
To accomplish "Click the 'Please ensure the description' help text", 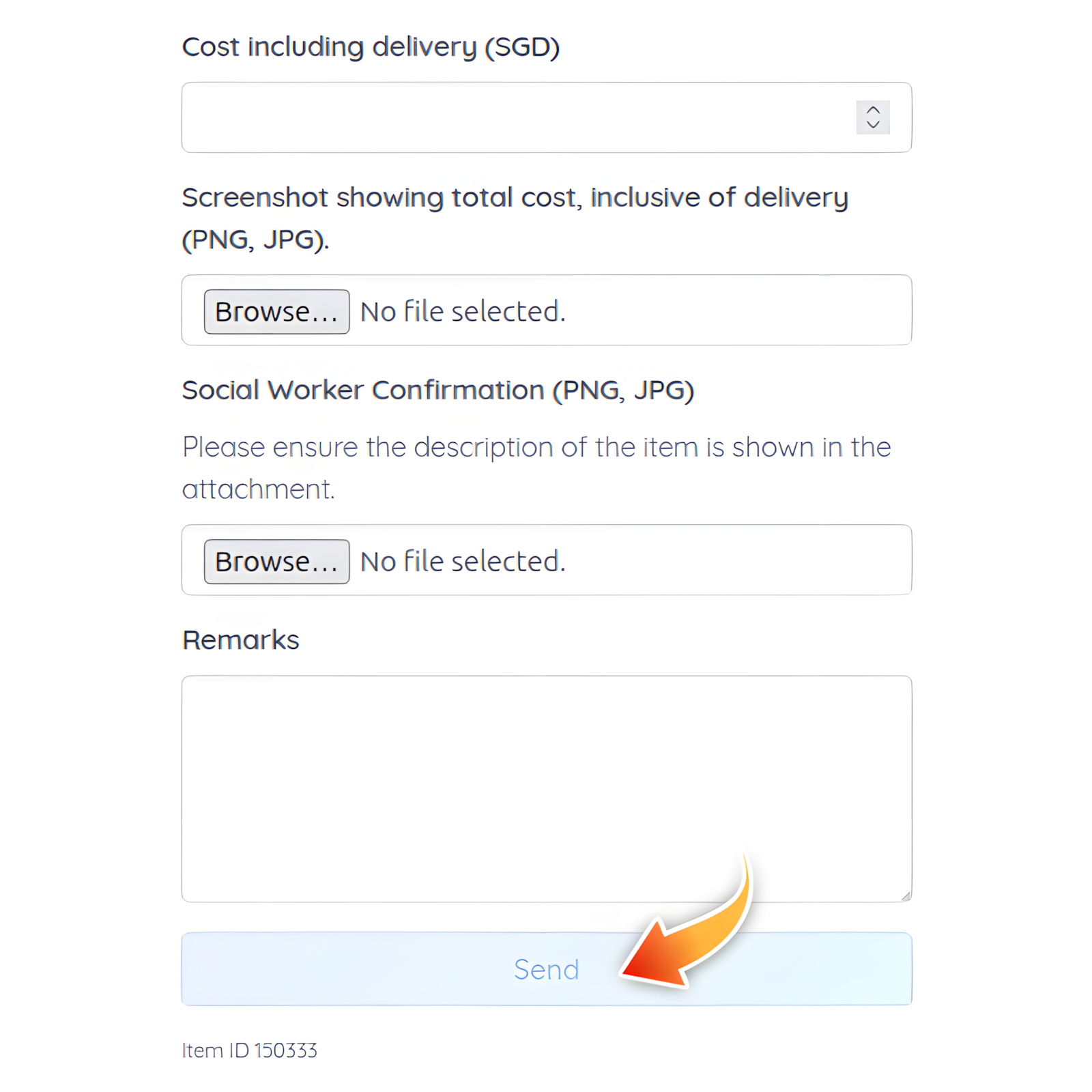I will click(x=536, y=448).
